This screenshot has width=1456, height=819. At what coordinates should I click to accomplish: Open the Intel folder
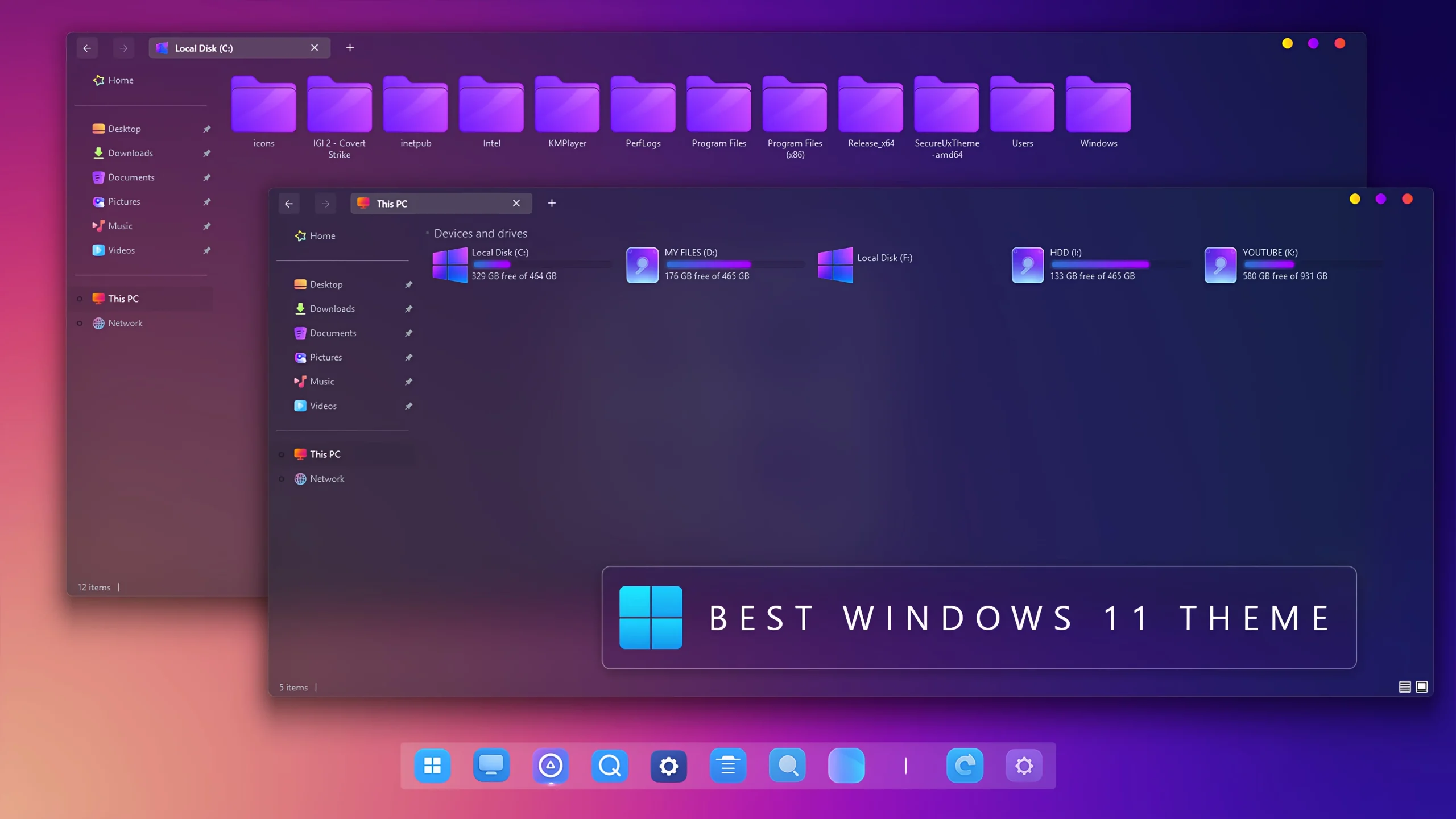[x=491, y=112]
